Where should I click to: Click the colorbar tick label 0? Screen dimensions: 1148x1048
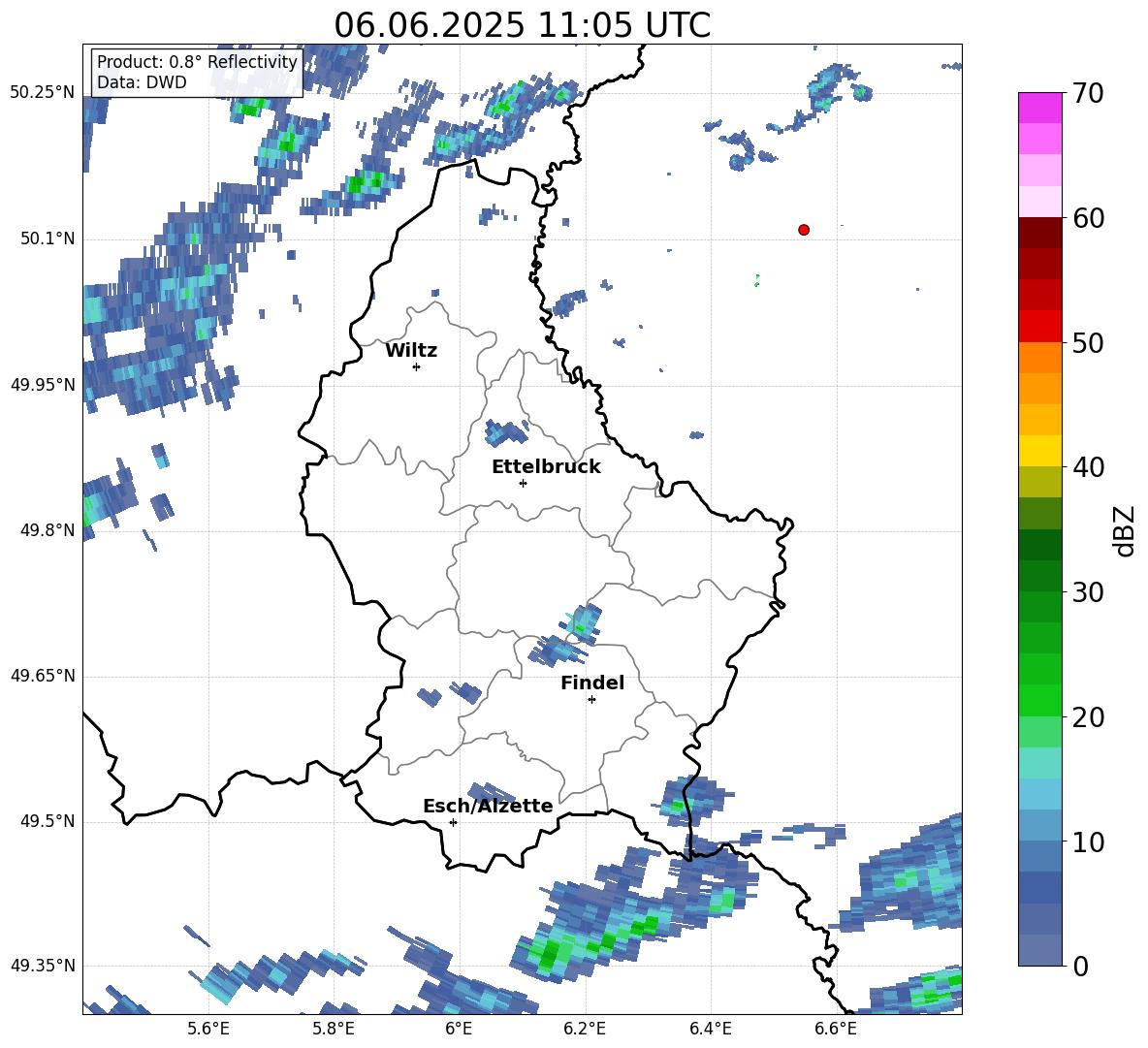tap(1080, 967)
